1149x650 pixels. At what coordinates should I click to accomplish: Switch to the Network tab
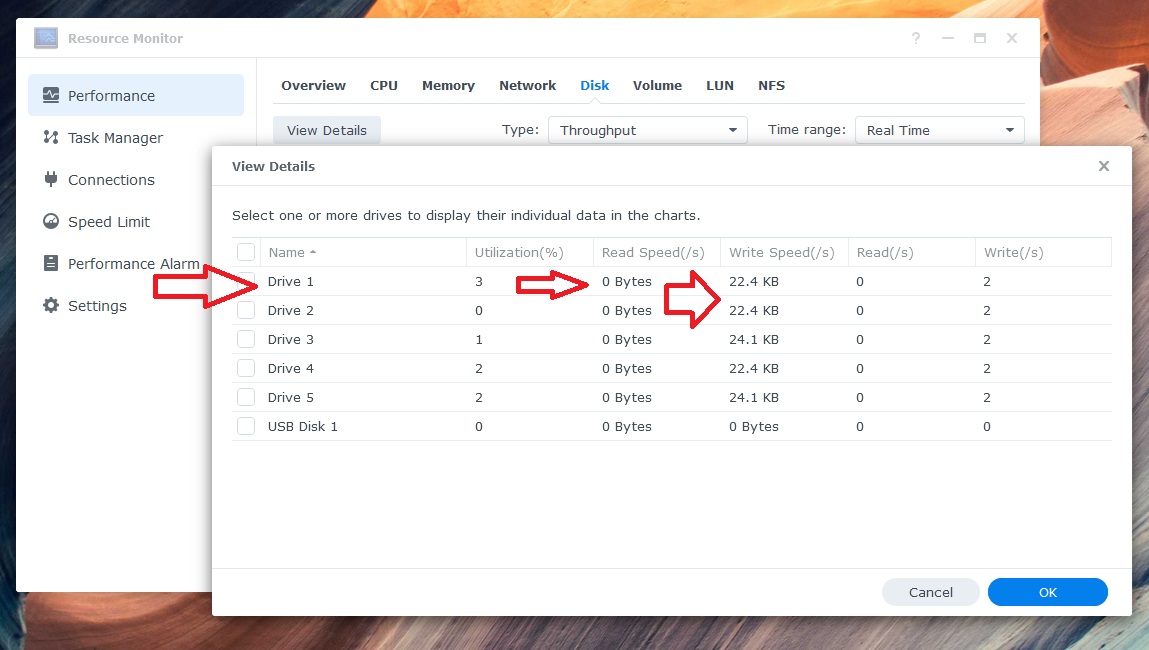pyautogui.click(x=527, y=86)
